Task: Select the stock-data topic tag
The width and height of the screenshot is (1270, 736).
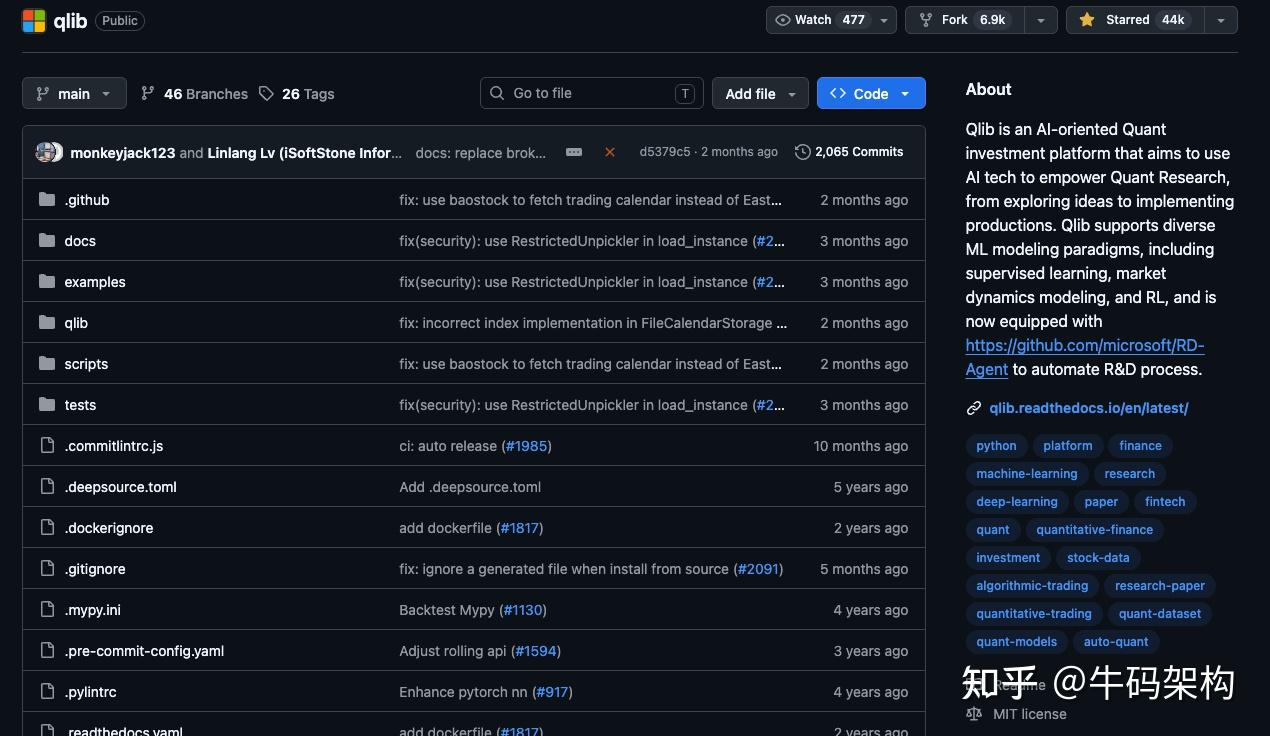Action: tap(1098, 558)
